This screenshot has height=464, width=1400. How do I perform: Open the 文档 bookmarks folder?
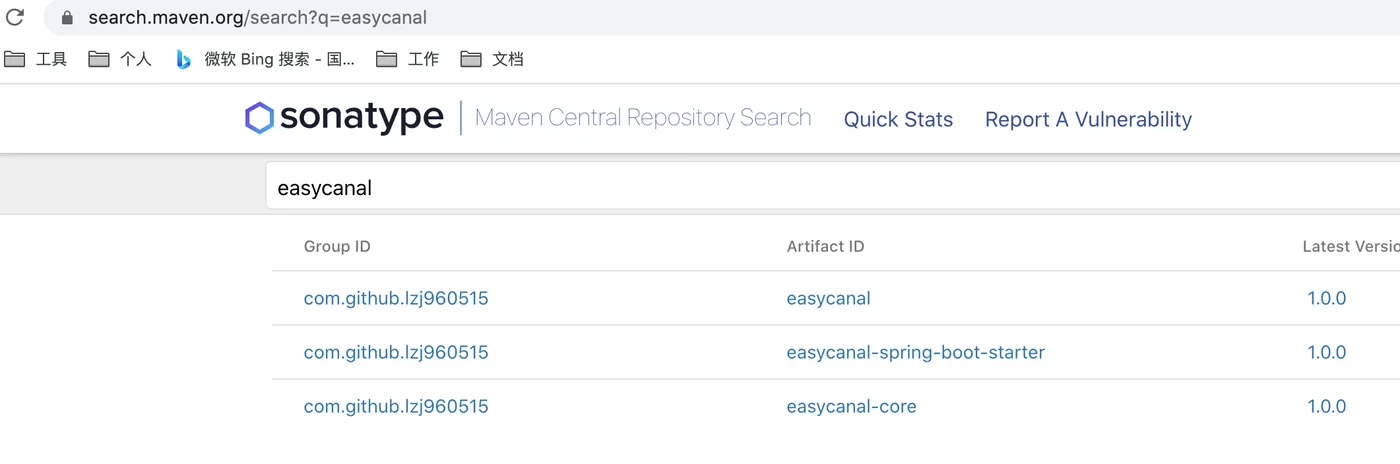[x=492, y=59]
